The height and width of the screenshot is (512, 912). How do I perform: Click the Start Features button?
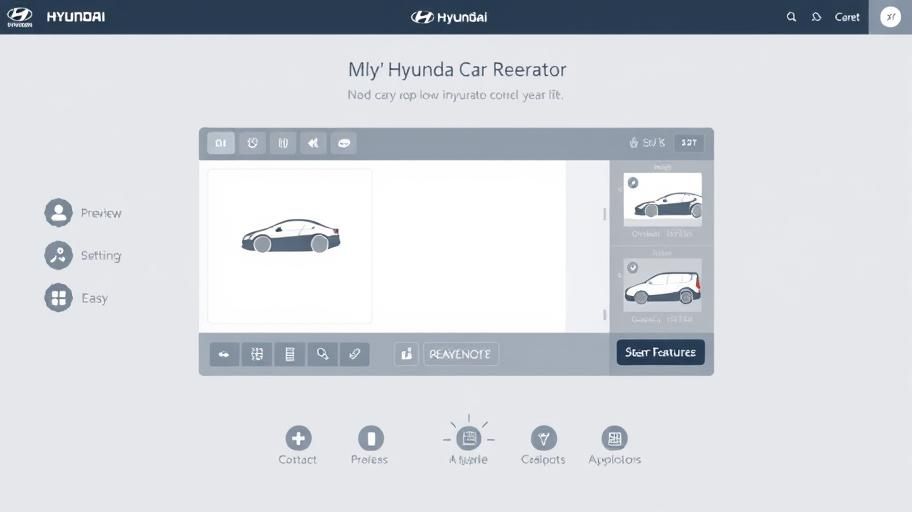[x=661, y=353]
